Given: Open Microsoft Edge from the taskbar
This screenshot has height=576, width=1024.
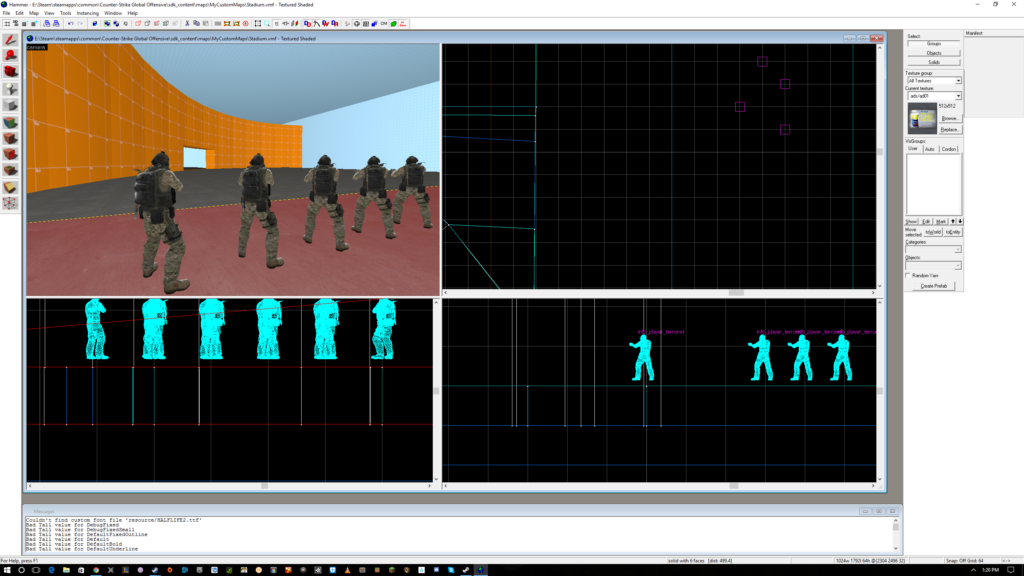Looking at the screenshot, I should coord(52,570).
